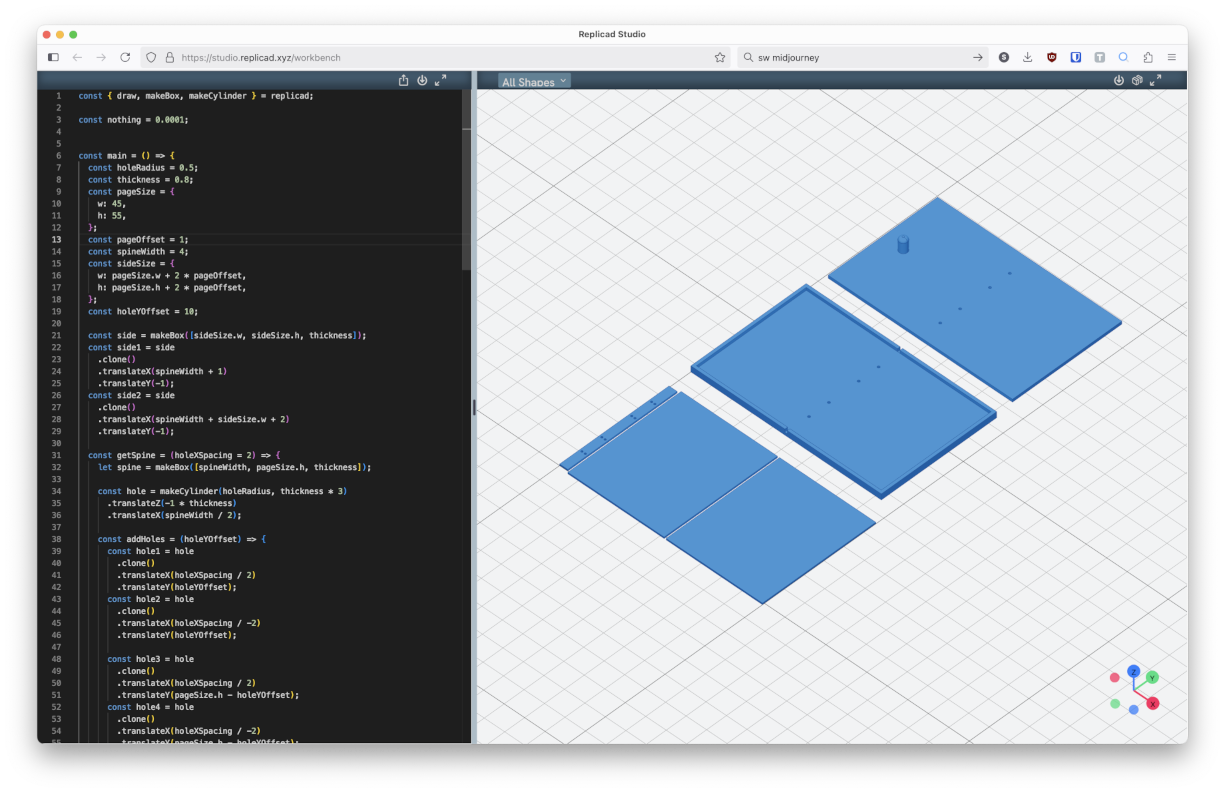The image size is (1225, 793).
Task: Expand the 3D viewer to fullscreen
Action: tap(1156, 80)
